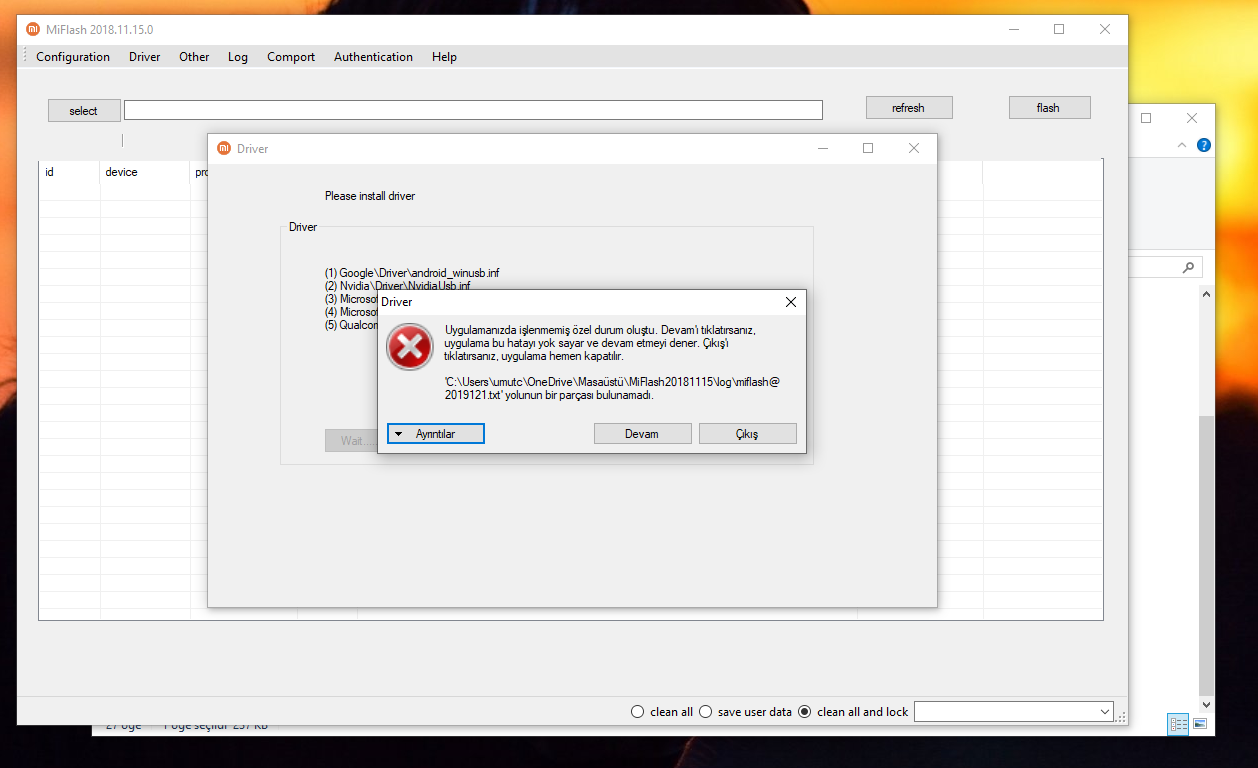1258x768 pixels.
Task: Click search magnifier in the Explorer window
Action: click(x=1188, y=267)
